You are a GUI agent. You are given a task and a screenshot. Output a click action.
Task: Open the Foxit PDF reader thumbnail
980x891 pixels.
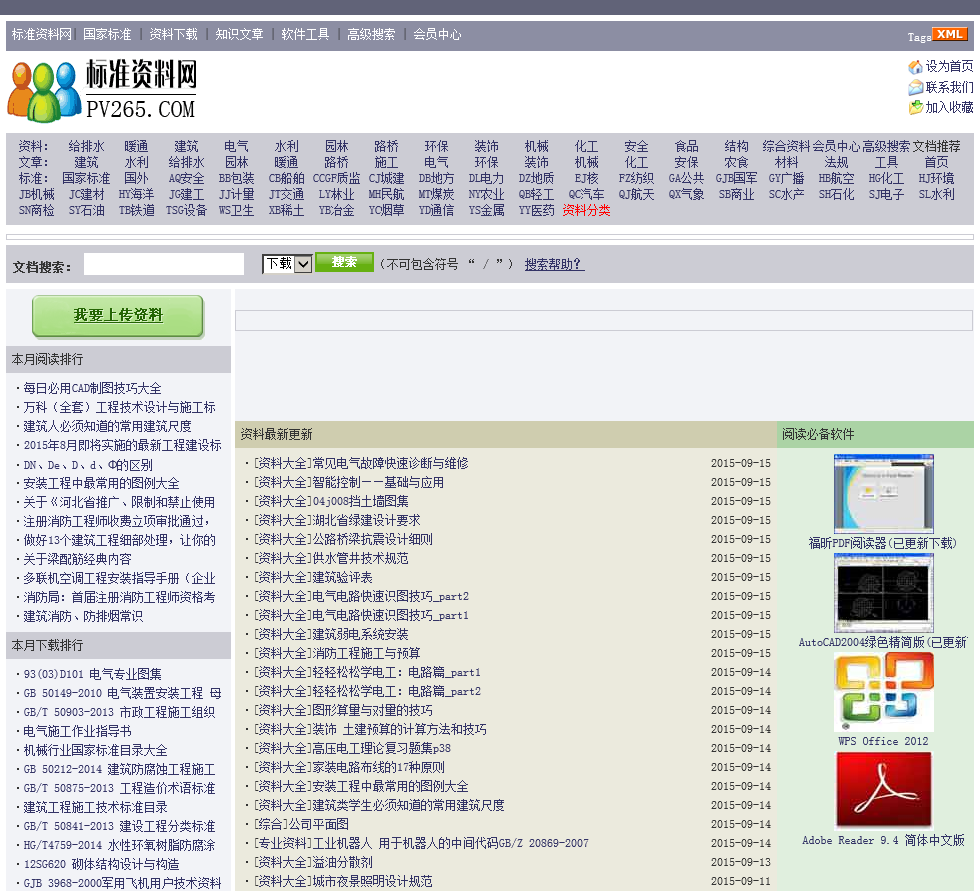point(883,493)
